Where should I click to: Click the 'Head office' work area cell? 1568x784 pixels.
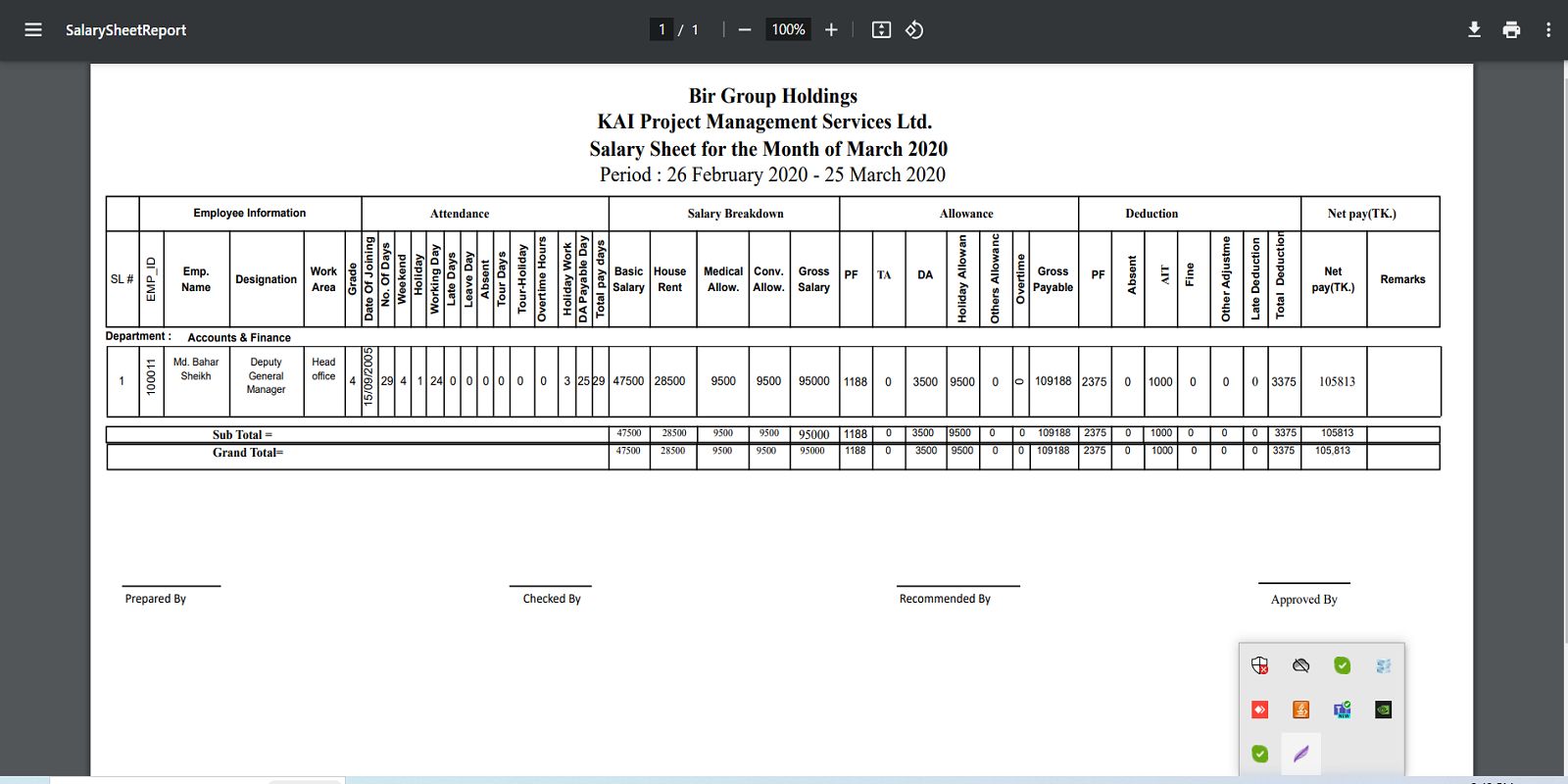[x=323, y=369]
